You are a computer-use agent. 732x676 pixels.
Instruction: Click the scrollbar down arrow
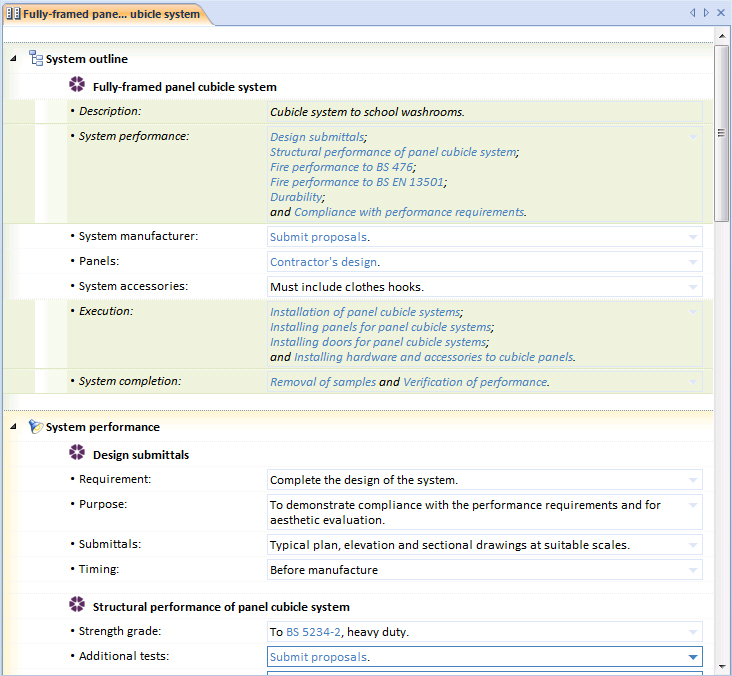click(722, 666)
